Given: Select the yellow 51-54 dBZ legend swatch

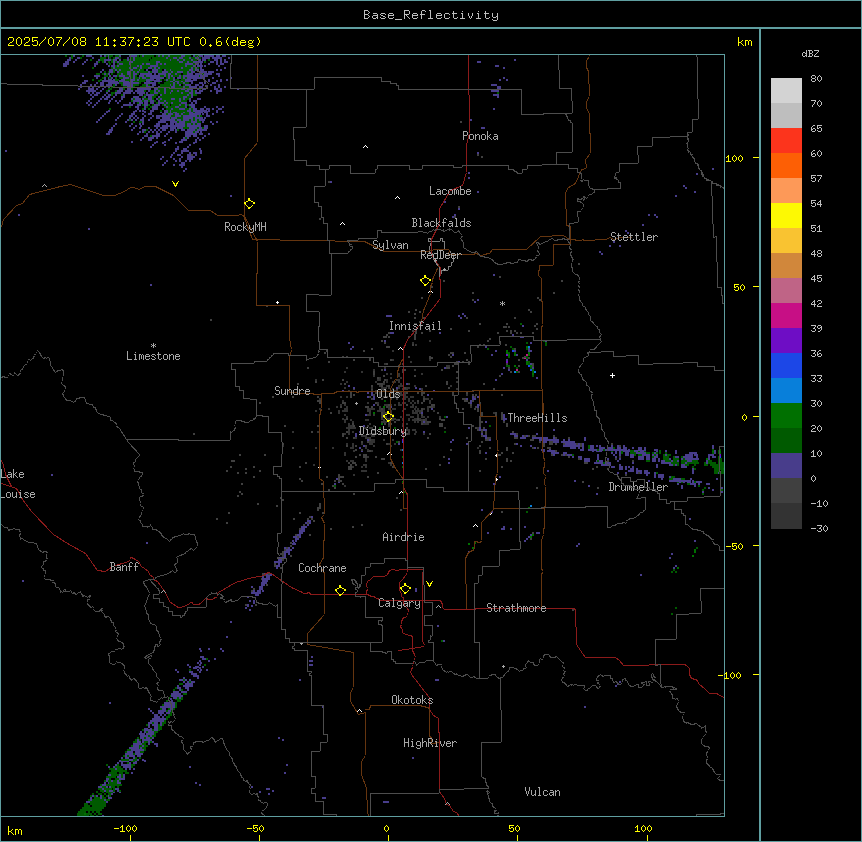Looking at the screenshot, I should pyautogui.click(x=786, y=215).
